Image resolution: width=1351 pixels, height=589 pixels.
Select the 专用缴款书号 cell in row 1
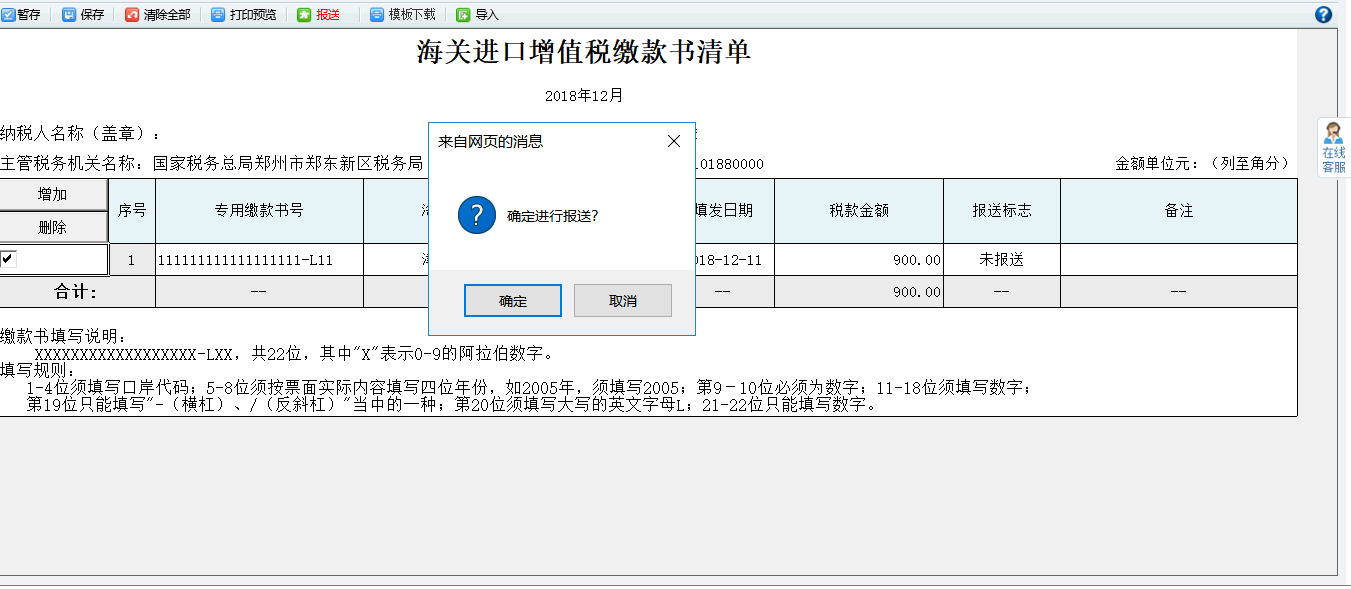[258, 258]
